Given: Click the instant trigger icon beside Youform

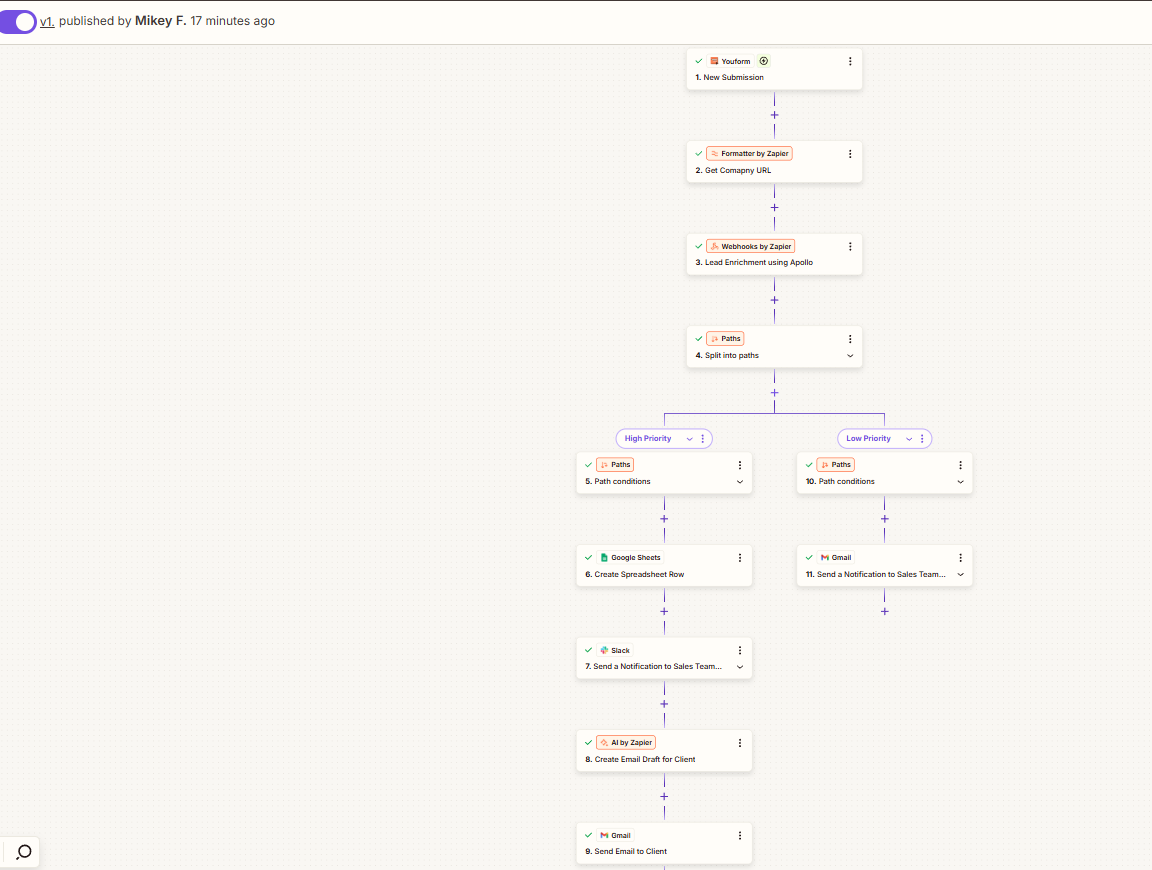Looking at the screenshot, I should (763, 61).
